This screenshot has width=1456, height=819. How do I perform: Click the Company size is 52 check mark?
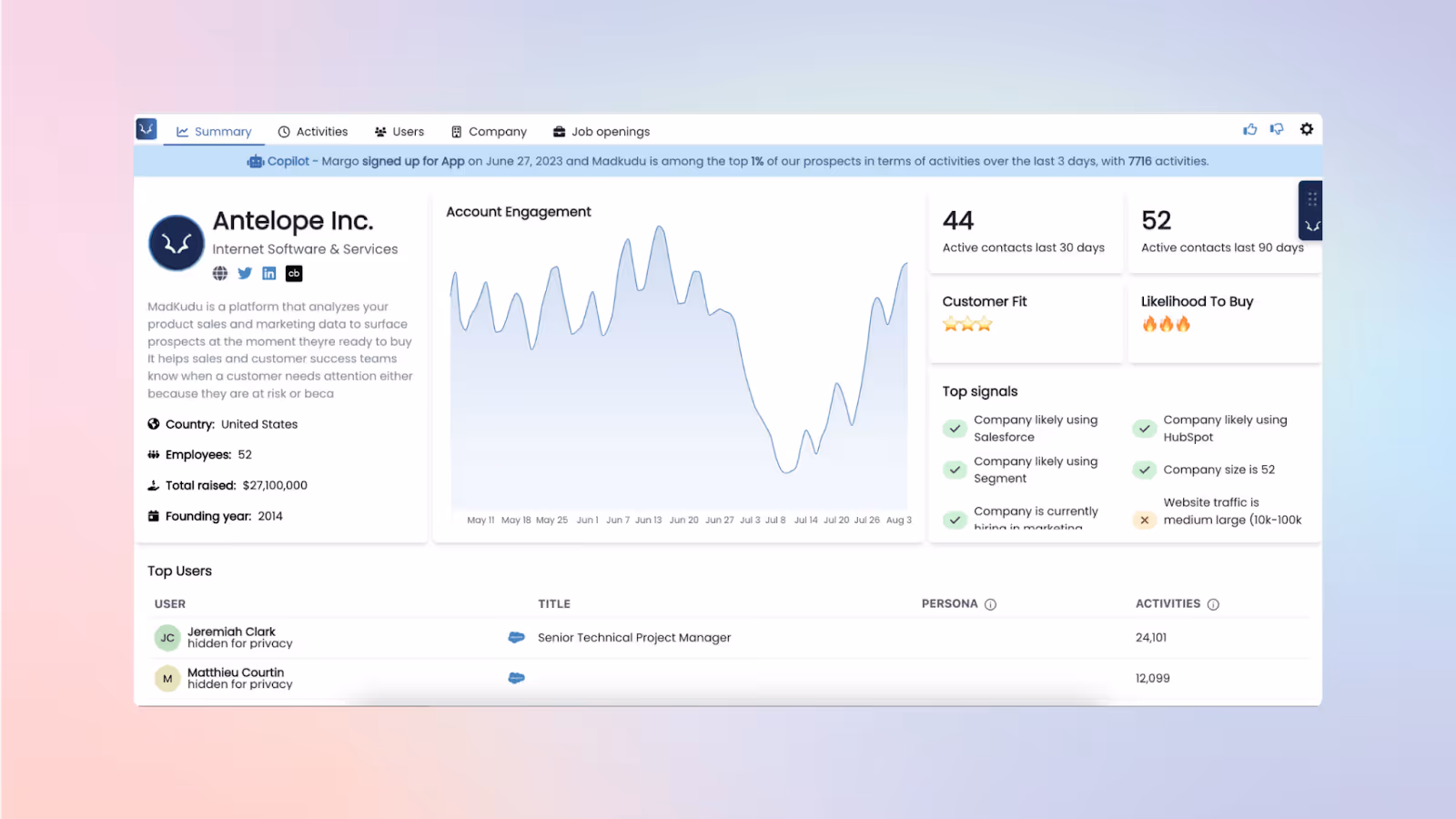coord(1145,470)
